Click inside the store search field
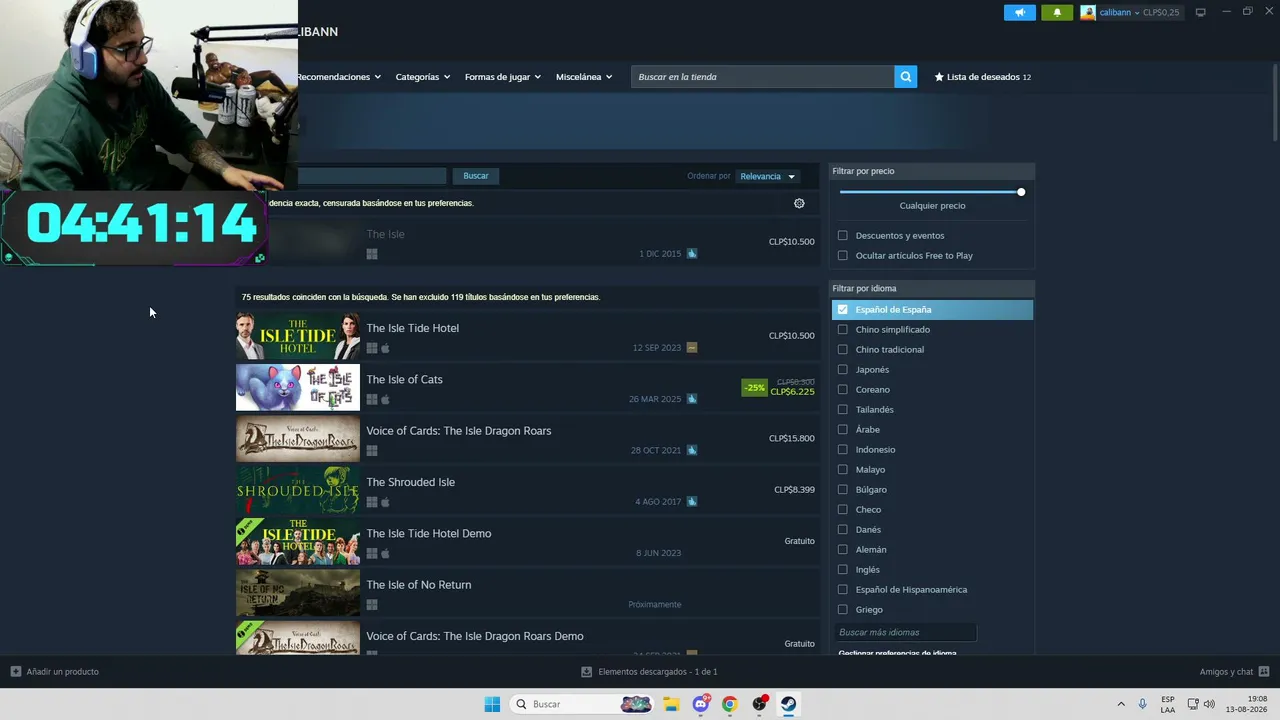This screenshot has width=1280, height=720. click(x=763, y=77)
